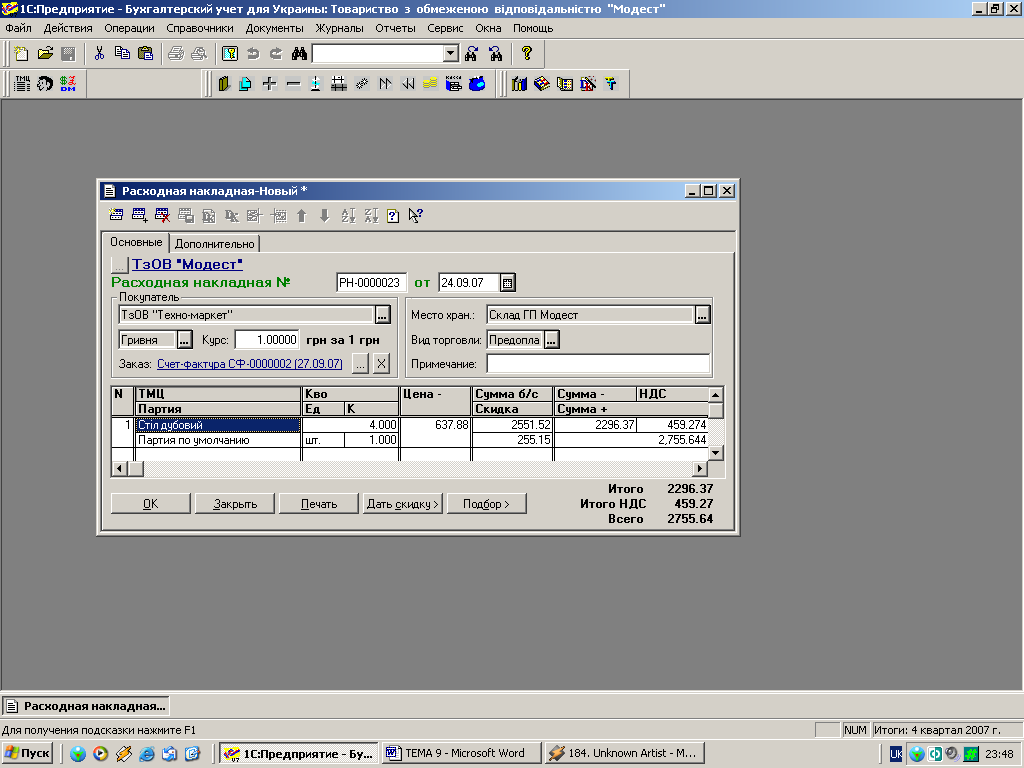Image resolution: width=1024 pixels, height=768 pixels.
Task: Open the ТМЦ list icon
Action: tap(22, 84)
